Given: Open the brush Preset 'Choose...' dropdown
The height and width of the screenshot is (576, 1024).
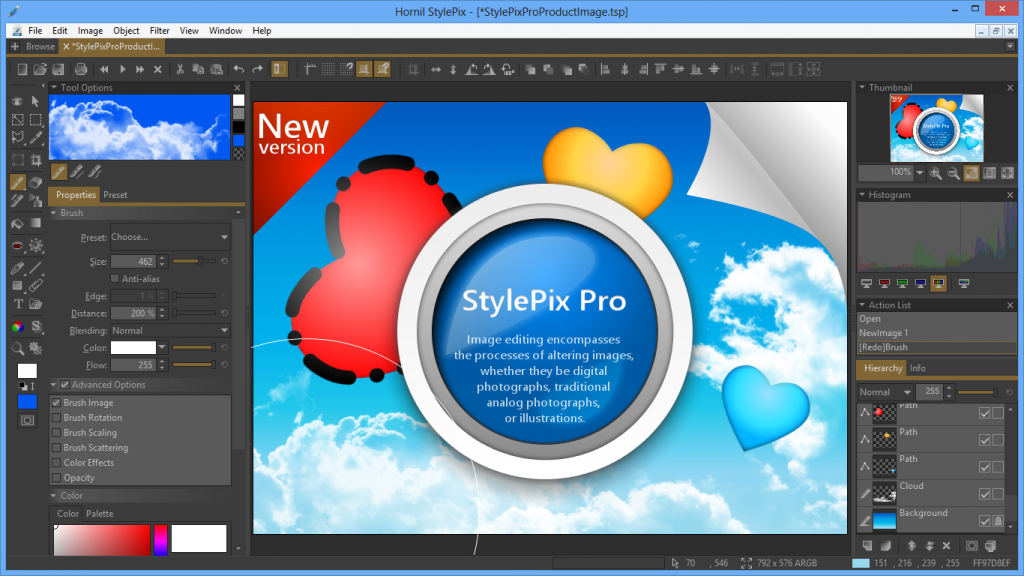Looking at the screenshot, I should coord(170,237).
